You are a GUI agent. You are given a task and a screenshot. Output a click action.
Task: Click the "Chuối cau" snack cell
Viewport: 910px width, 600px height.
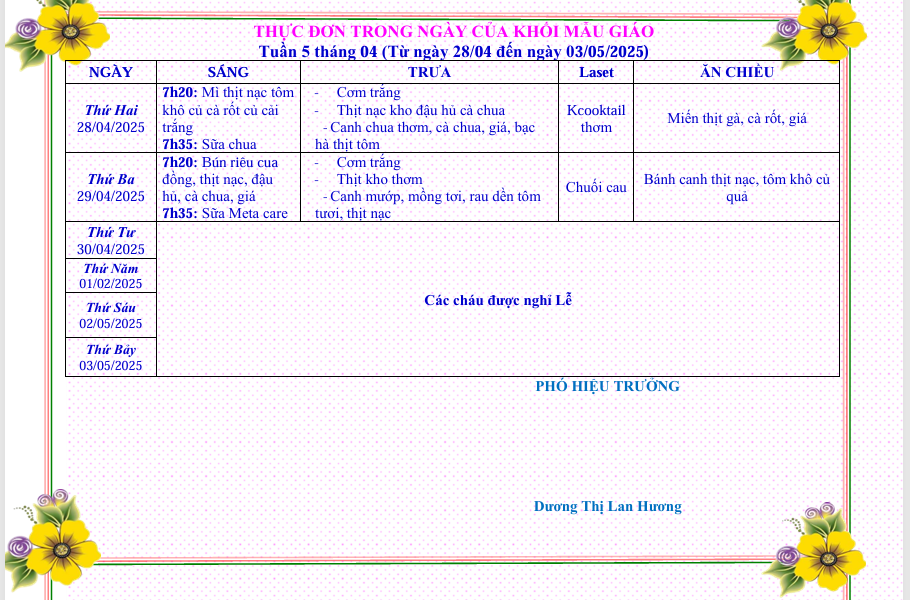point(596,187)
